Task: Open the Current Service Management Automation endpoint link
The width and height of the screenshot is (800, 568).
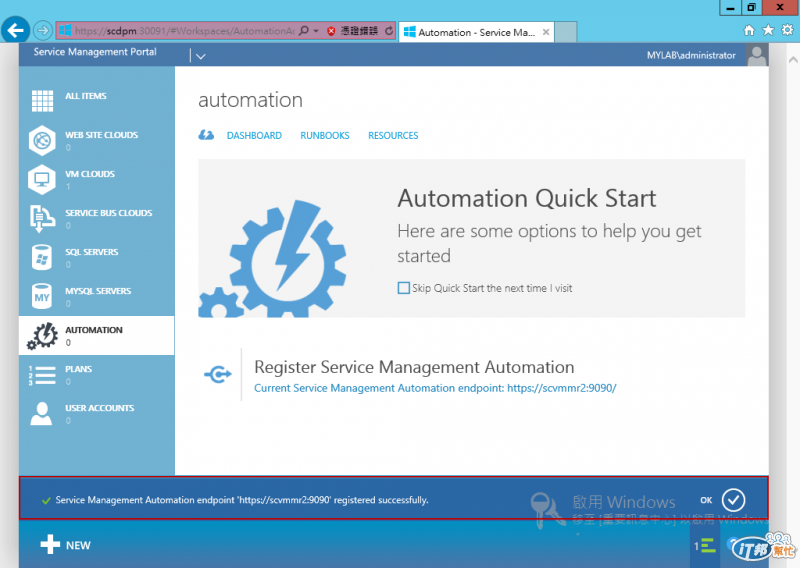Action: (435, 388)
